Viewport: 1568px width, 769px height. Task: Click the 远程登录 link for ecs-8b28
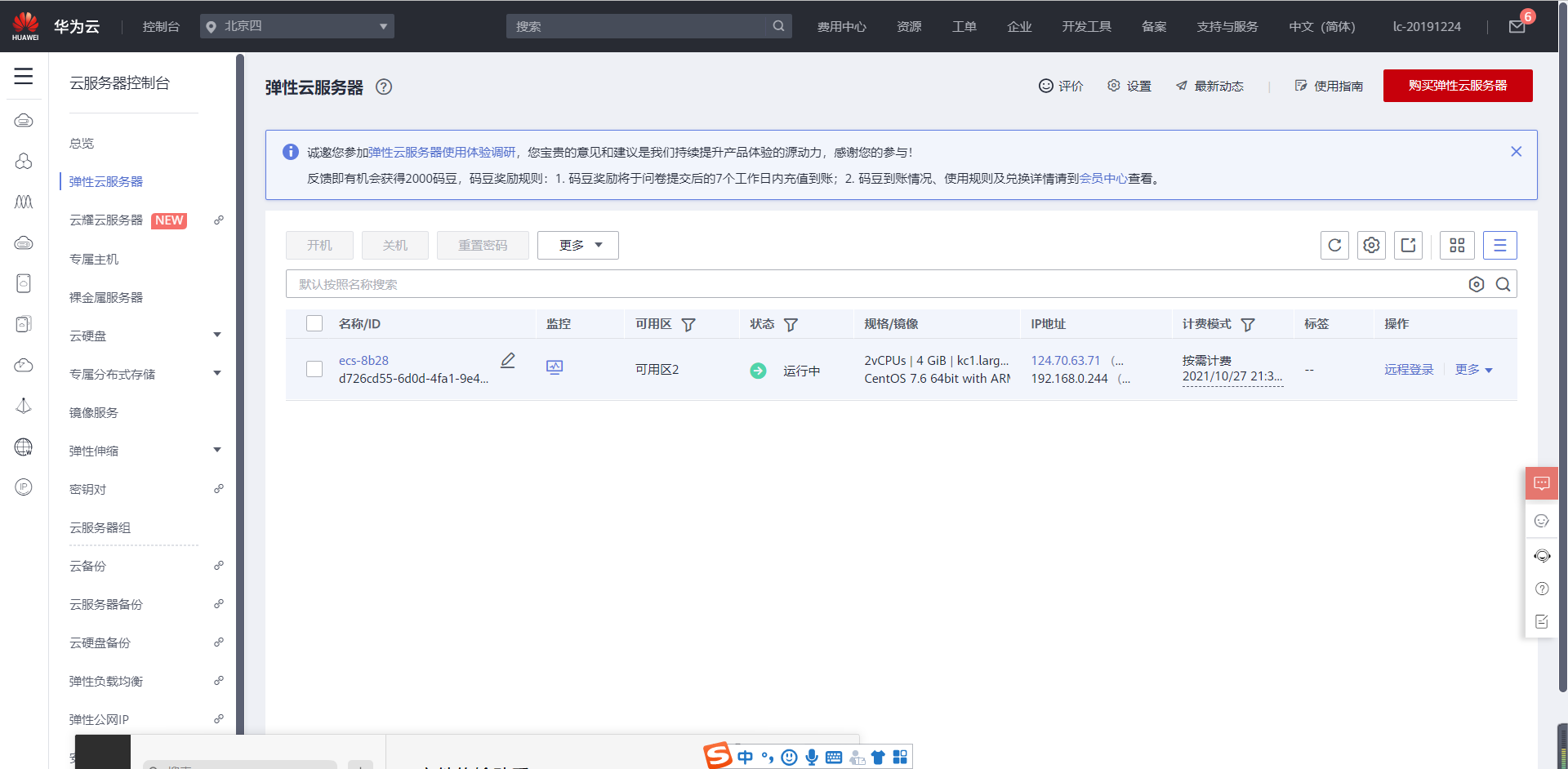1409,370
